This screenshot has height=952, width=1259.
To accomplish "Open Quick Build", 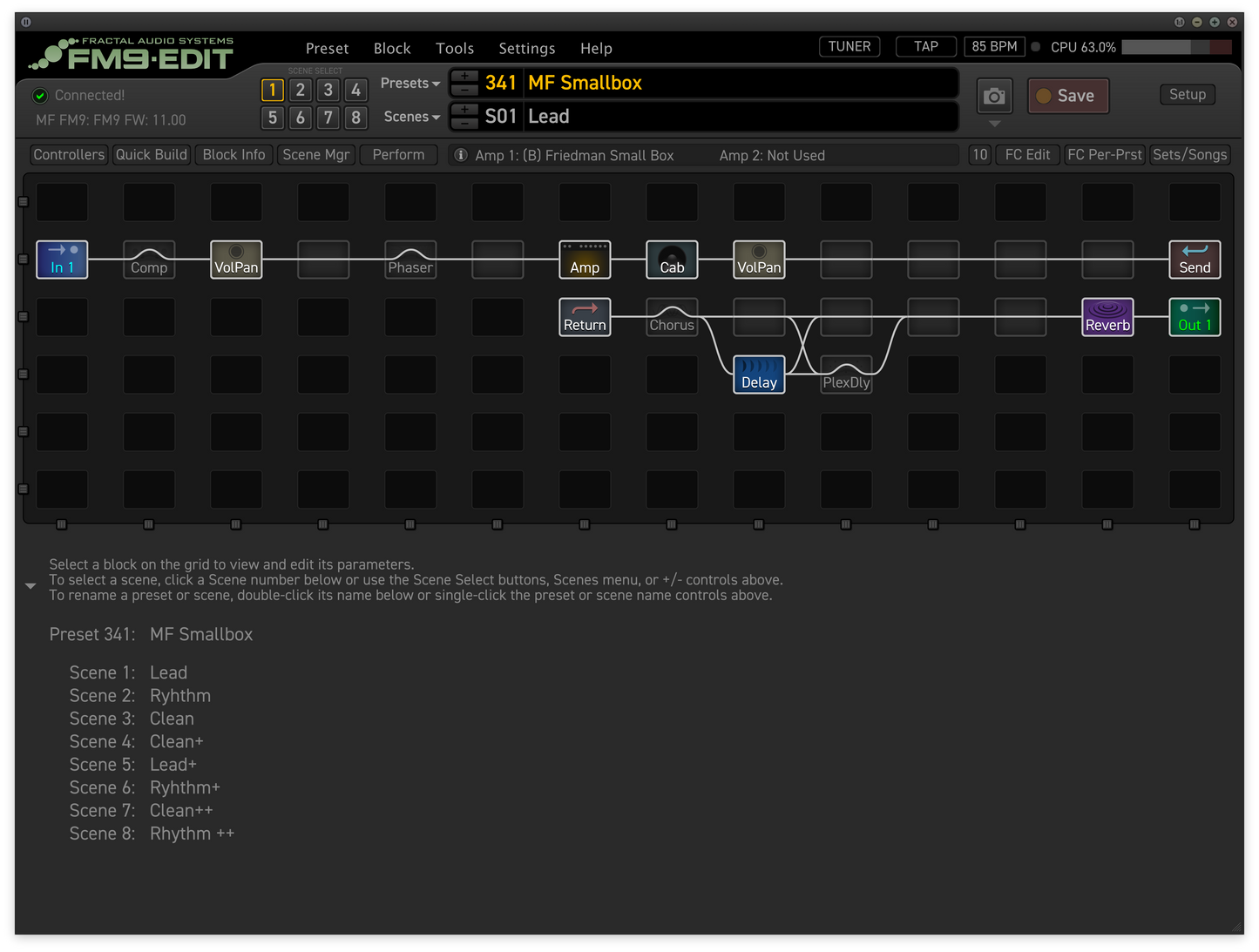I will [x=152, y=155].
